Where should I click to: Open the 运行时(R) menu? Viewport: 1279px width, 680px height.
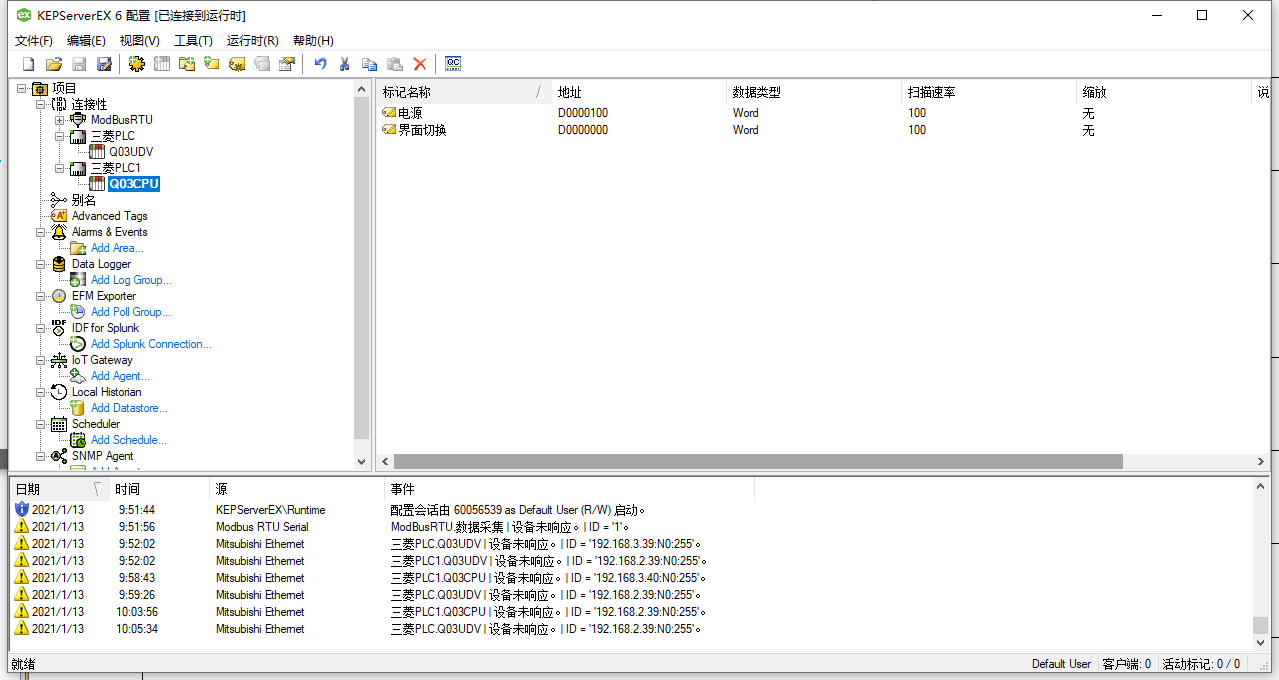click(x=253, y=41)
